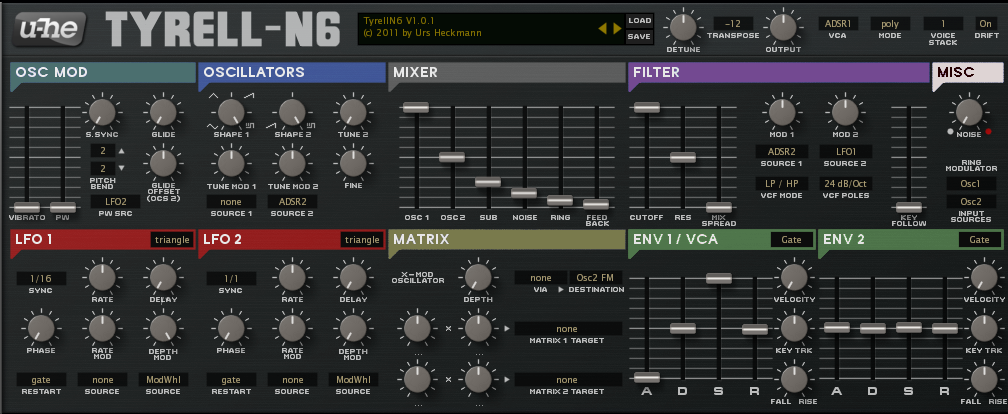Click the LFO 1 RATE knob

click(x=102, y=277)
